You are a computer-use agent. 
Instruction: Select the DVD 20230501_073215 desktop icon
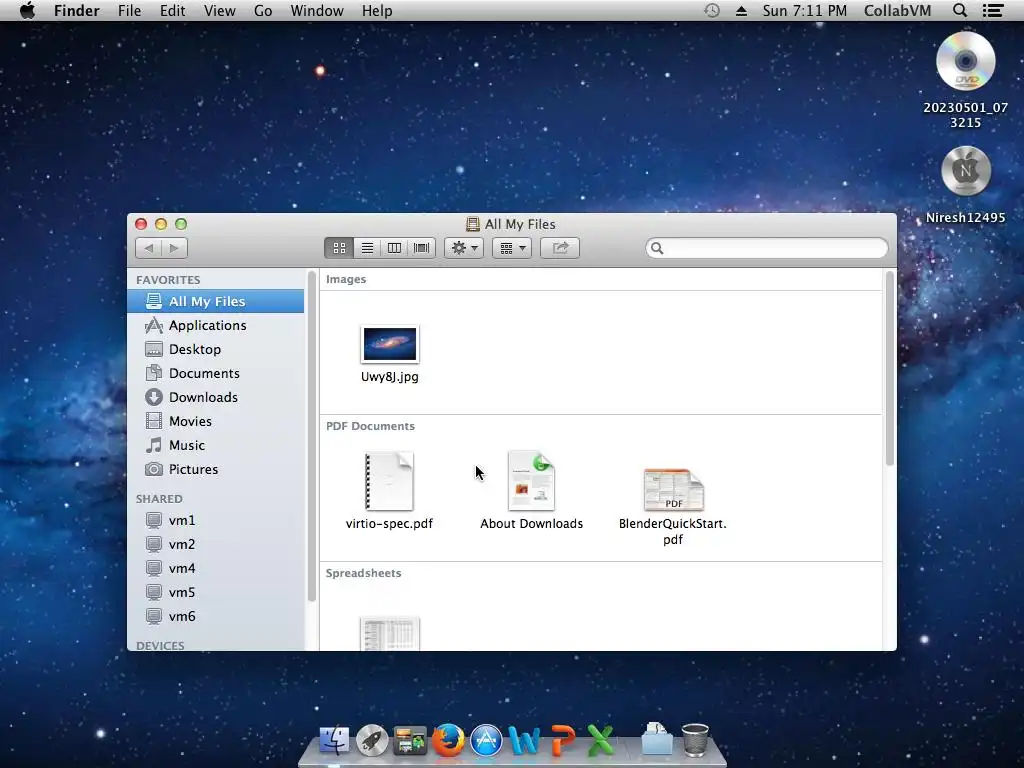(965, 62)
